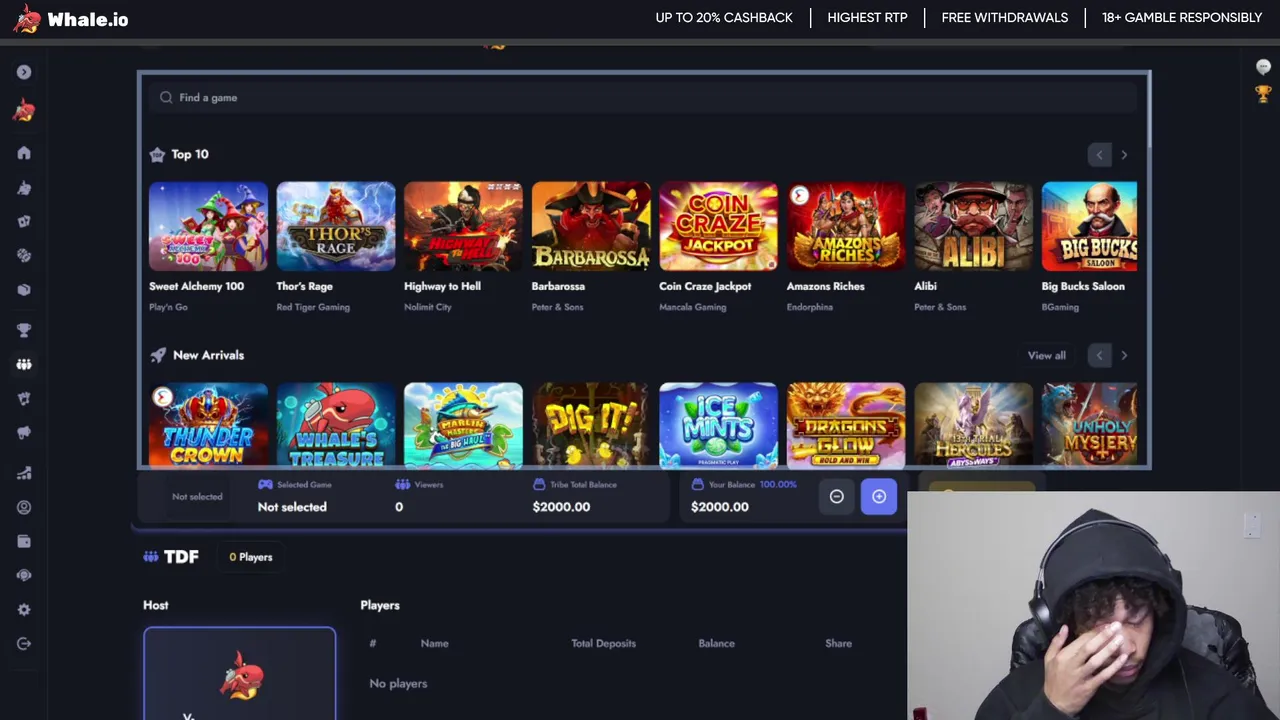Click UP TO 20% CASHBACK banner text
Image resolution: width=1280 pixels, height=720 pixels.
pos(724,18)
